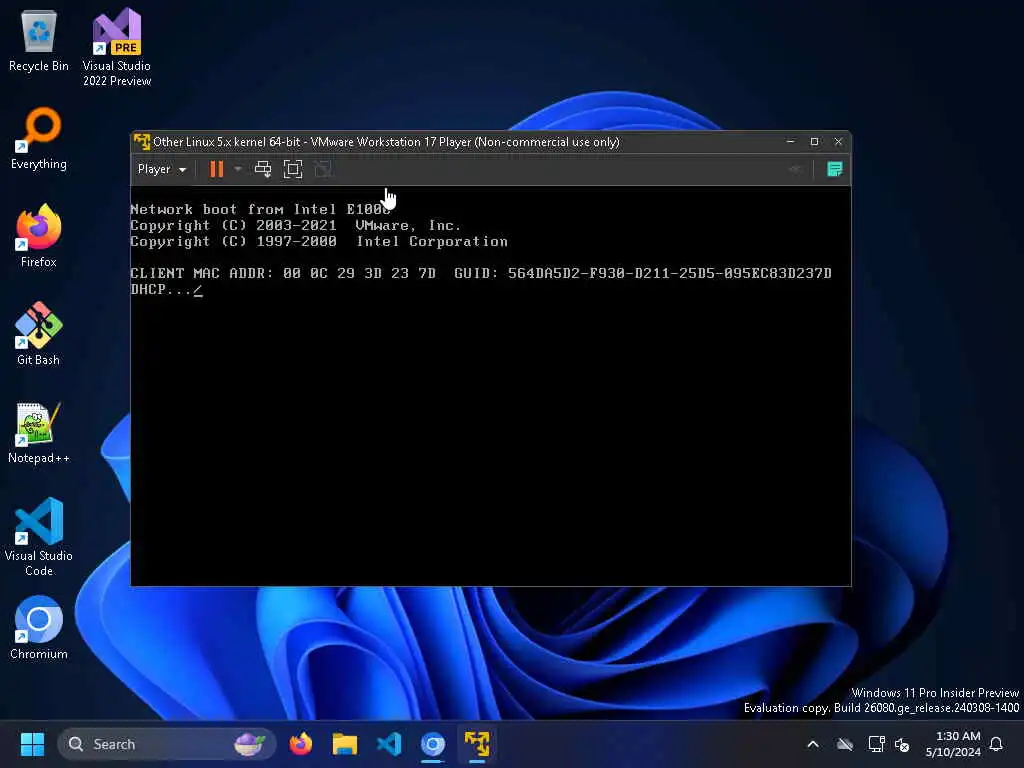The image size is (1024, 768).
Task: Maximize the VMware Player window
Action: [x=814, y=141]
